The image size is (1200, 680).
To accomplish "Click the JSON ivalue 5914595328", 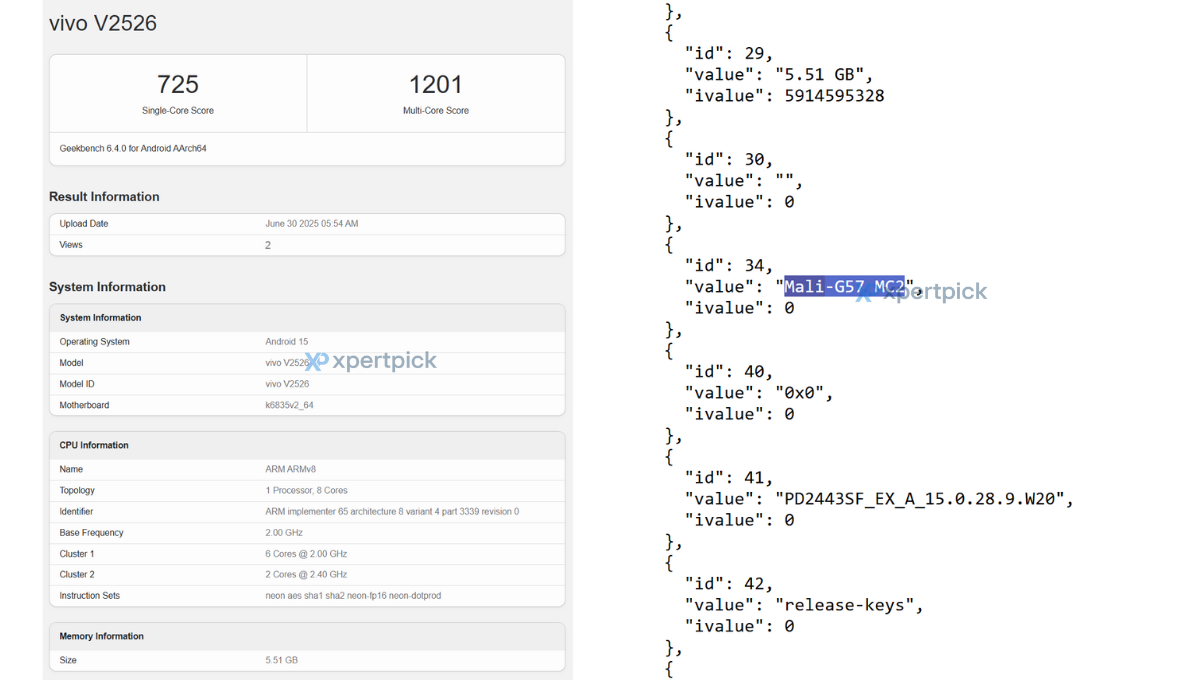I will tap(834, 96).
